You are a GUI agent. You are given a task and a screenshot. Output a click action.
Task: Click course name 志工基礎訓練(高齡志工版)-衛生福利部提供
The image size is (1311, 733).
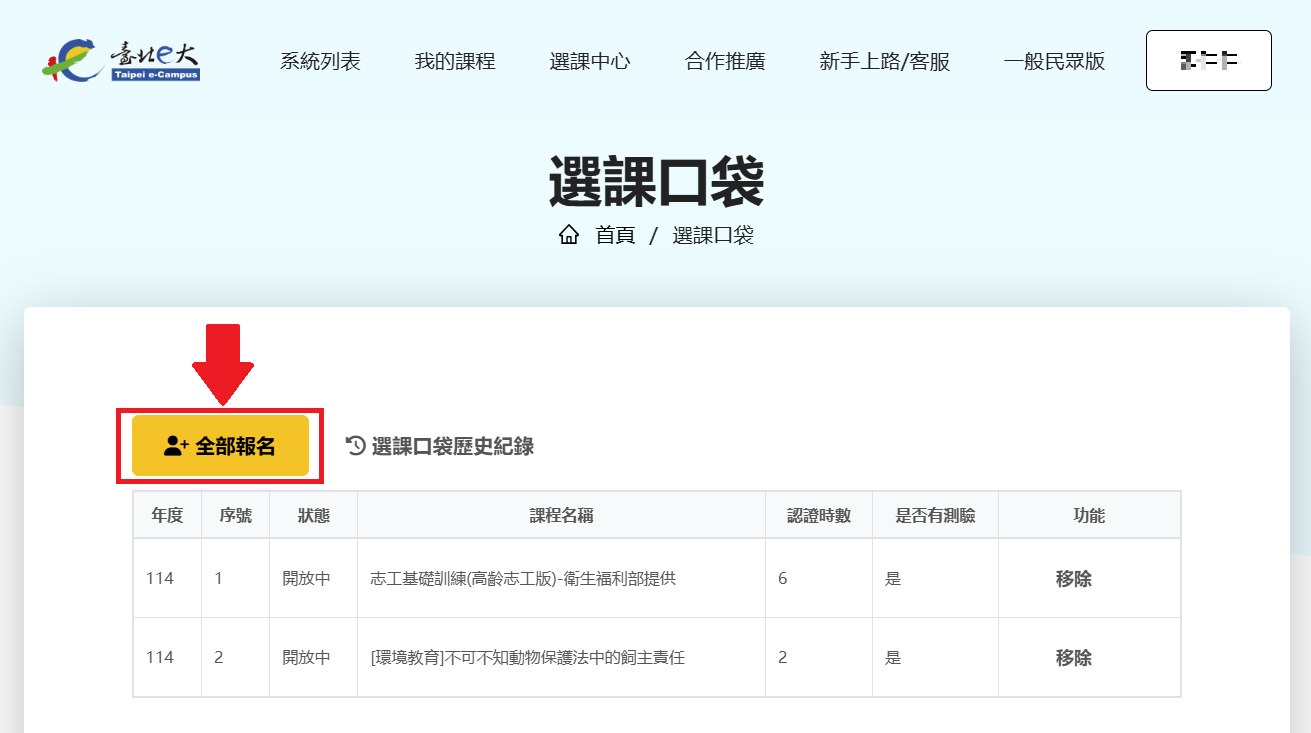[523, 578]
